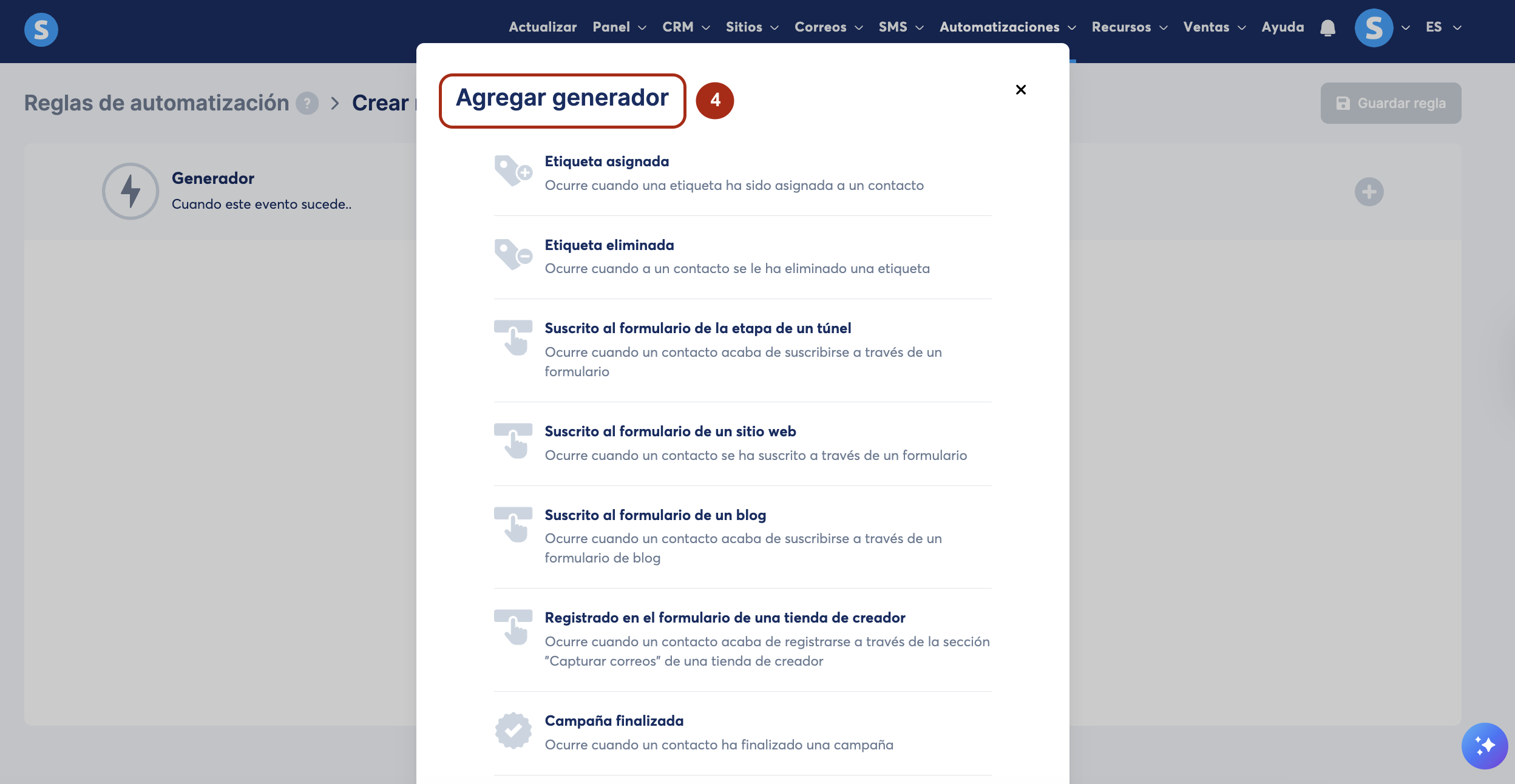Close the Agregar generador dialog

(x=1021, y=90)
